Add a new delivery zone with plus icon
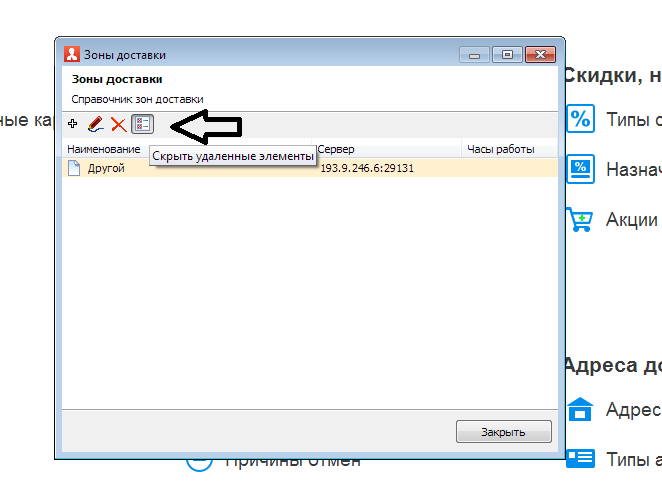The height and width of the screenshot is (481, 662). 73,124
